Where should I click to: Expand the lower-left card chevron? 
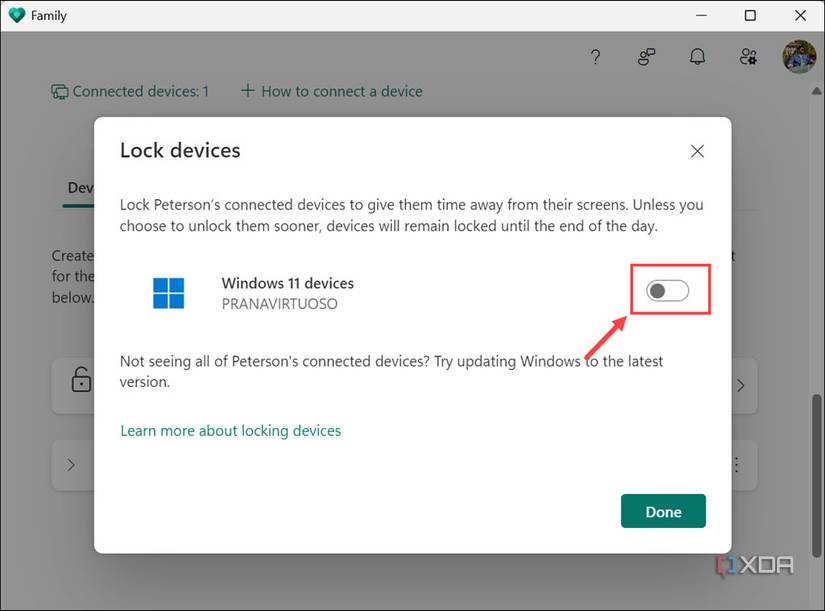tap(70, 464)
